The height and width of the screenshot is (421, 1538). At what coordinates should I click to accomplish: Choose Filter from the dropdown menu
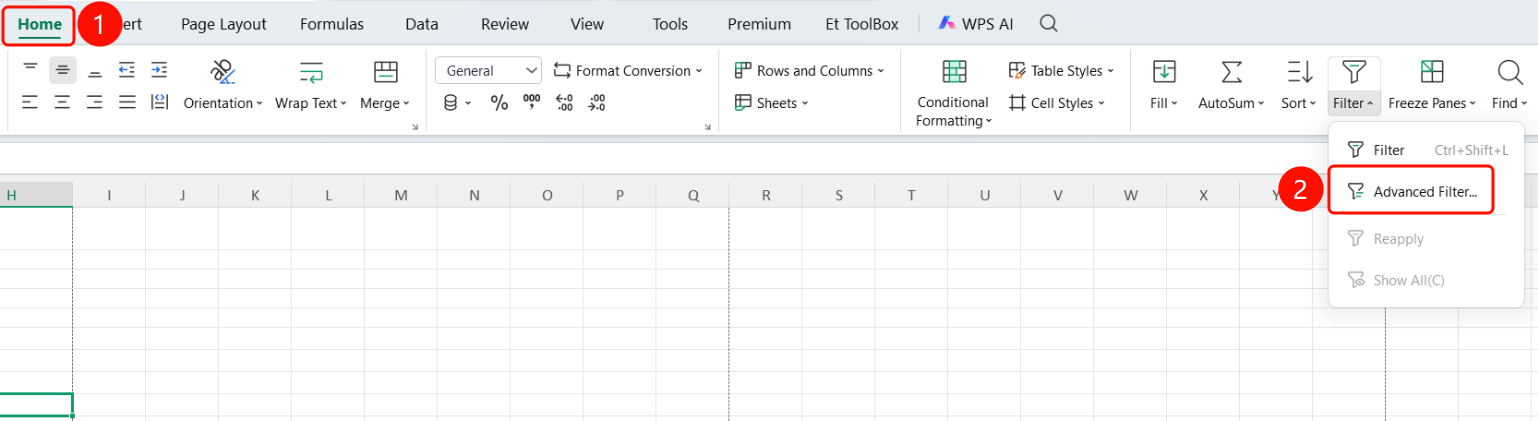(1426, 150)
